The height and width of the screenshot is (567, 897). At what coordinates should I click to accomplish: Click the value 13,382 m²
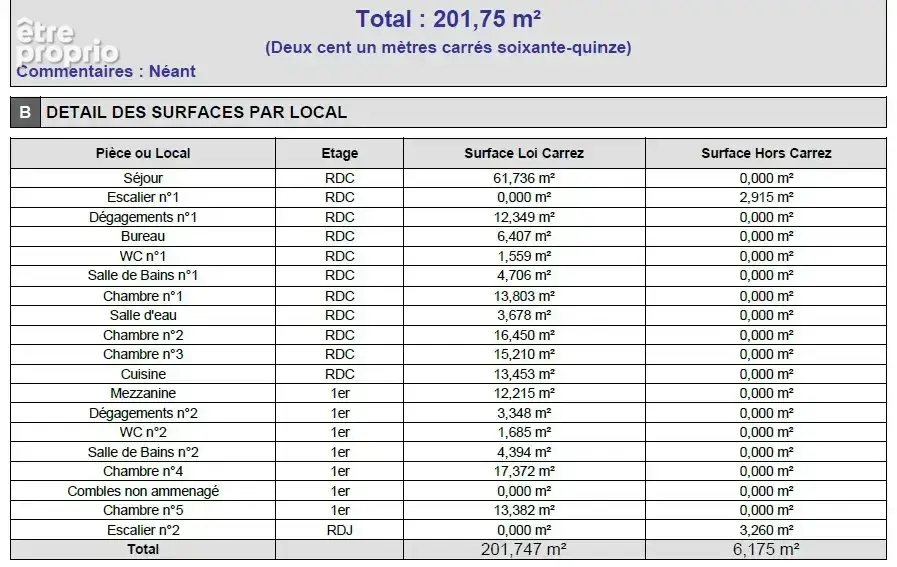pos(524,510)
